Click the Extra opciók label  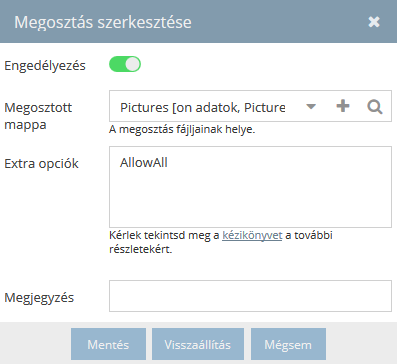pyautogui.click(x=41, y=164)
